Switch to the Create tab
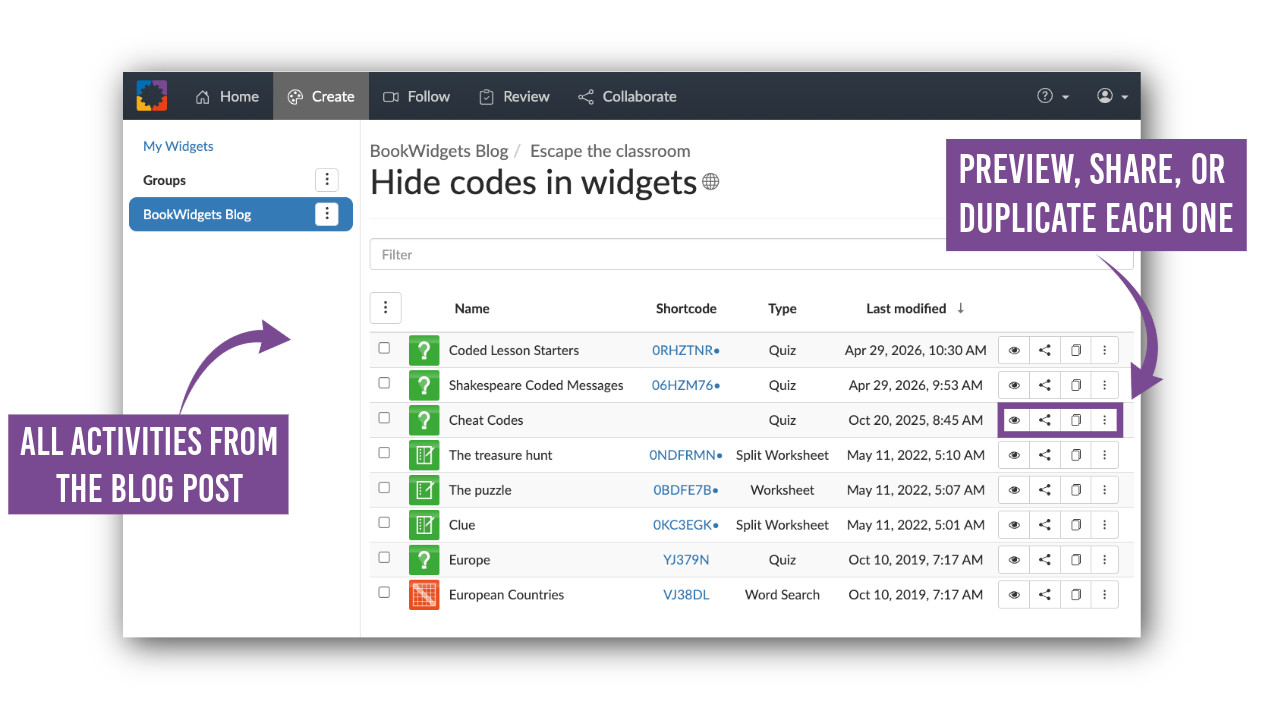Image resolution: width=1280 pixels, height=720 pixels. click(321, 96)
